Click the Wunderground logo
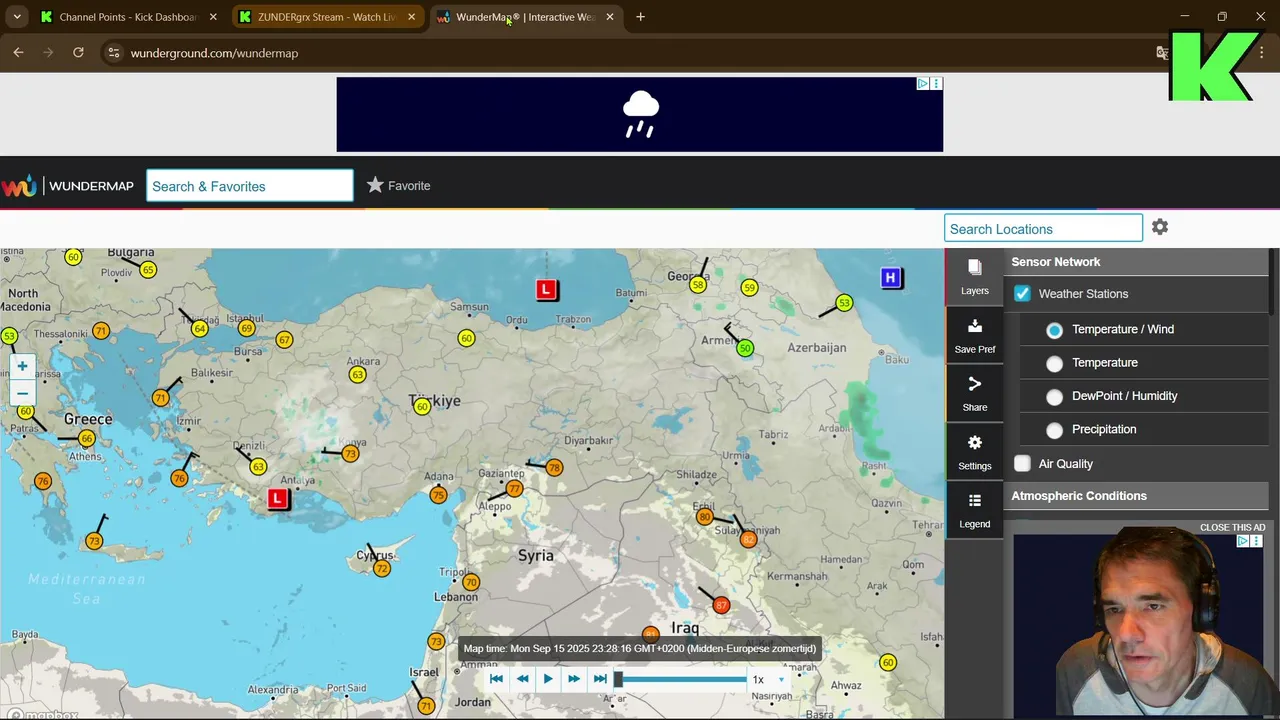1280x720 pixels. pos(18,186)
